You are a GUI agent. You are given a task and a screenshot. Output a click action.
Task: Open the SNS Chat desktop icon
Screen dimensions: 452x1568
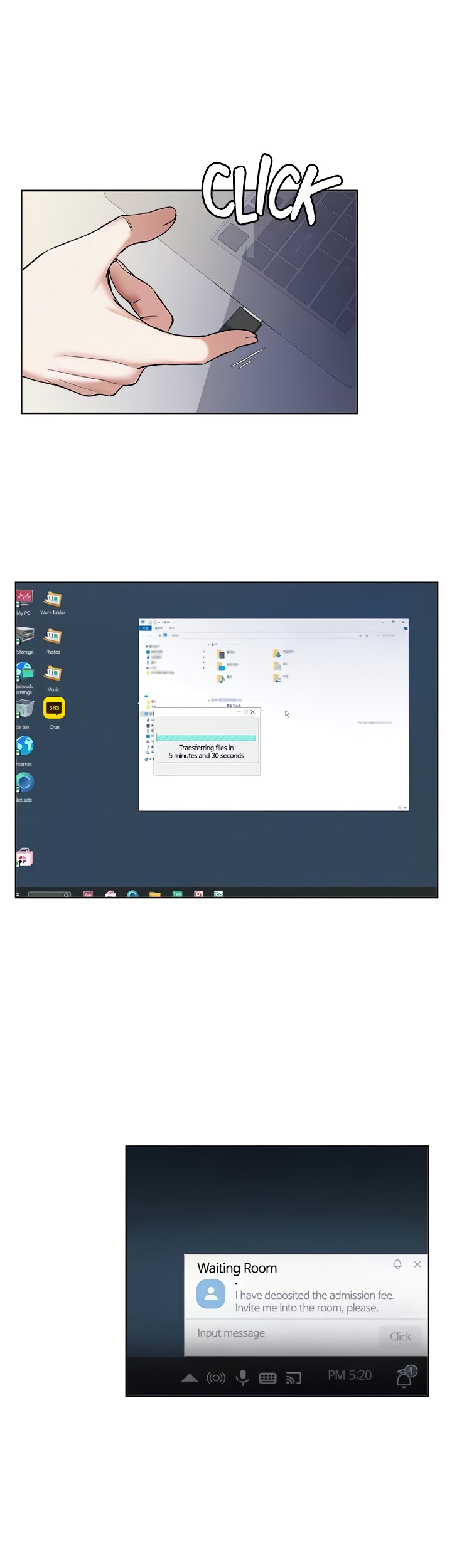54,708
